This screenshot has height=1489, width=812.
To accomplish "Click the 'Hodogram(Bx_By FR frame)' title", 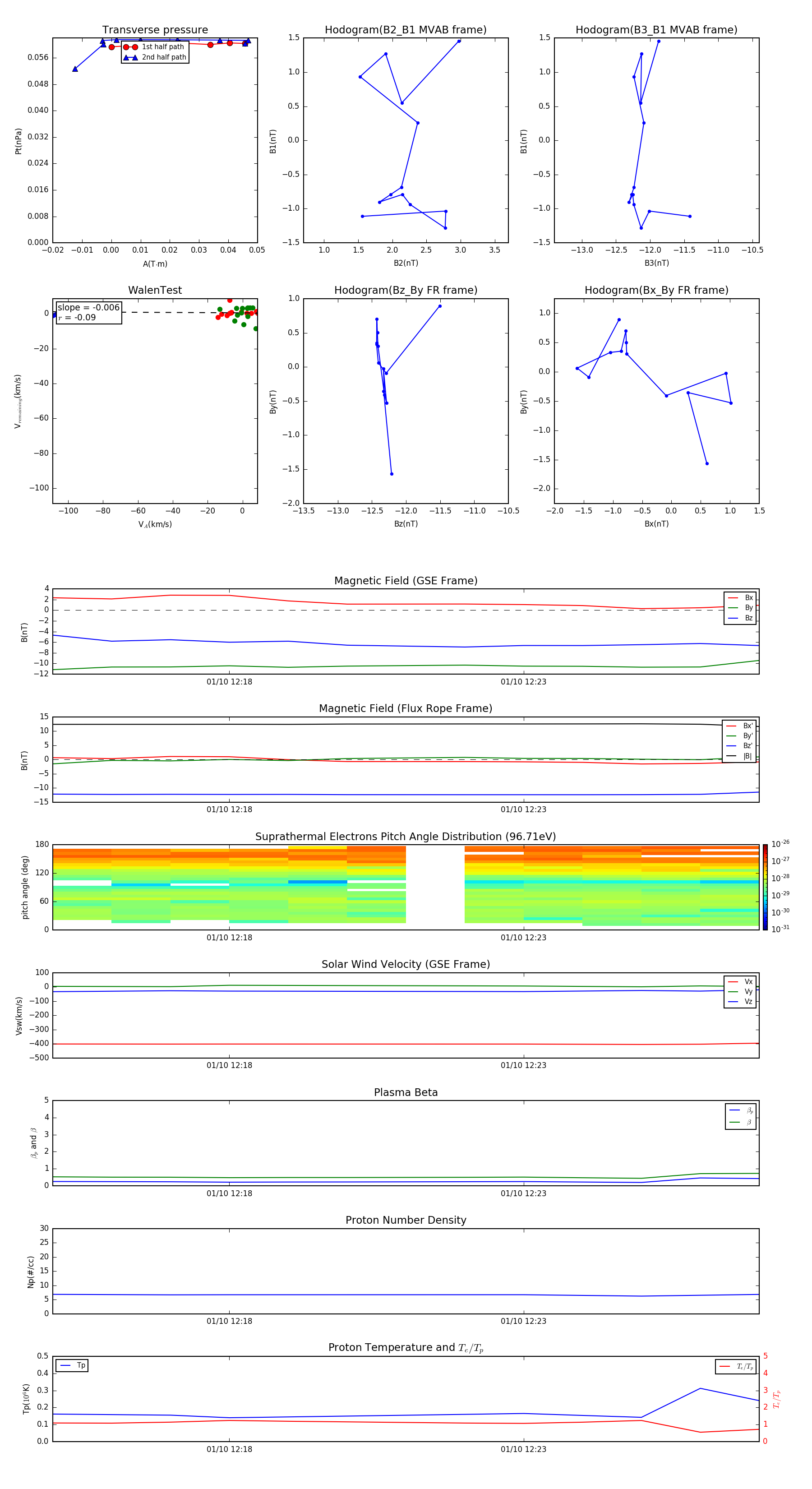I will point(656,290).
